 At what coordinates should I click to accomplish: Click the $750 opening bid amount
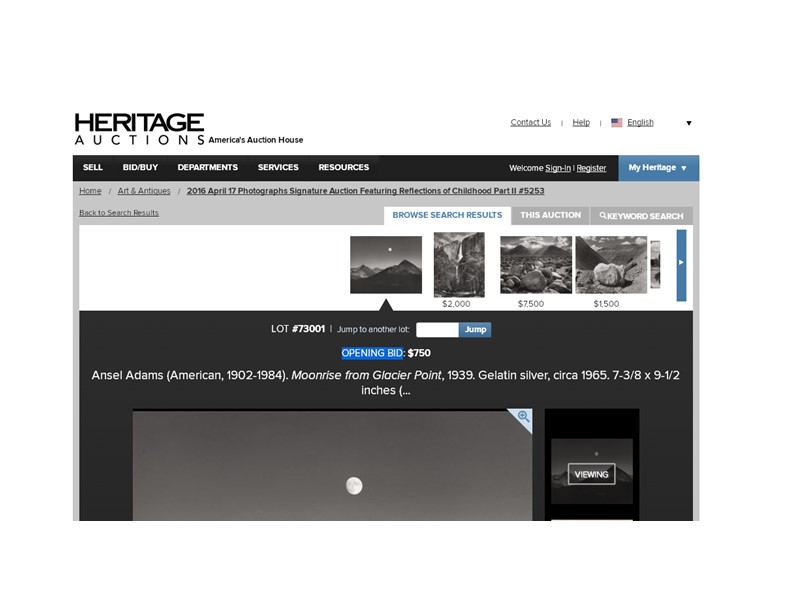tap(419, 353)
